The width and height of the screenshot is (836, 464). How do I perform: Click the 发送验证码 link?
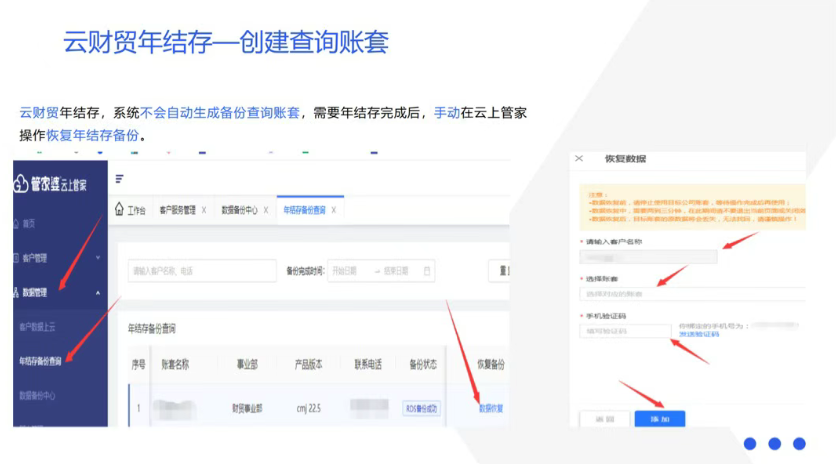[x=698, y=334]
